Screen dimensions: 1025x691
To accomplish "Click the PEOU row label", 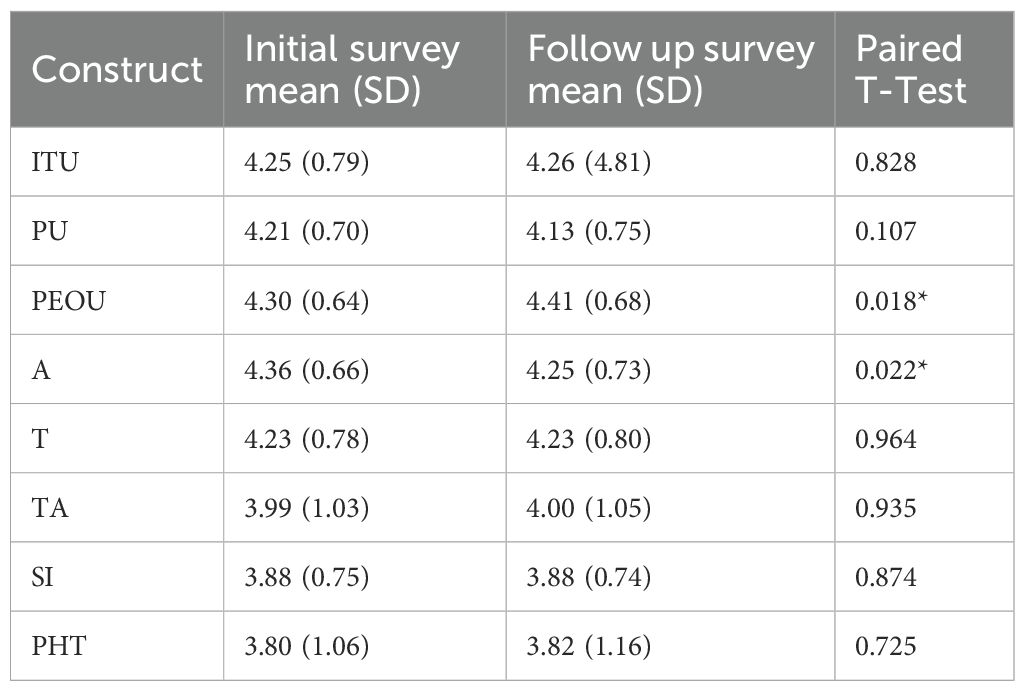I will 66,300.
